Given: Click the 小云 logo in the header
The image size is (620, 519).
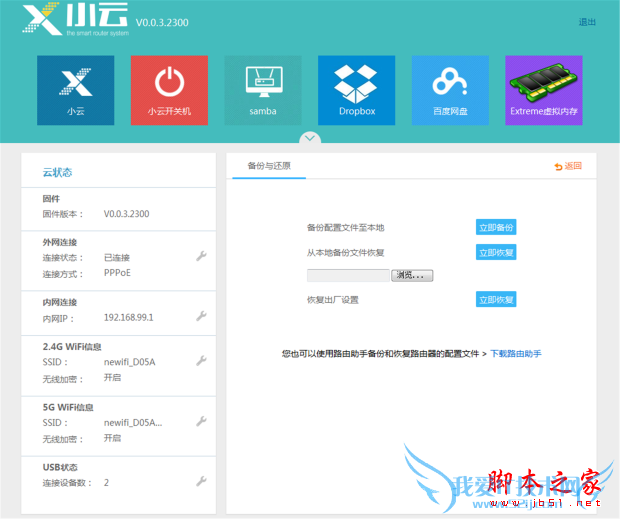Looking at the screenshot, I should pyautogui.click(x=75, y=19).
